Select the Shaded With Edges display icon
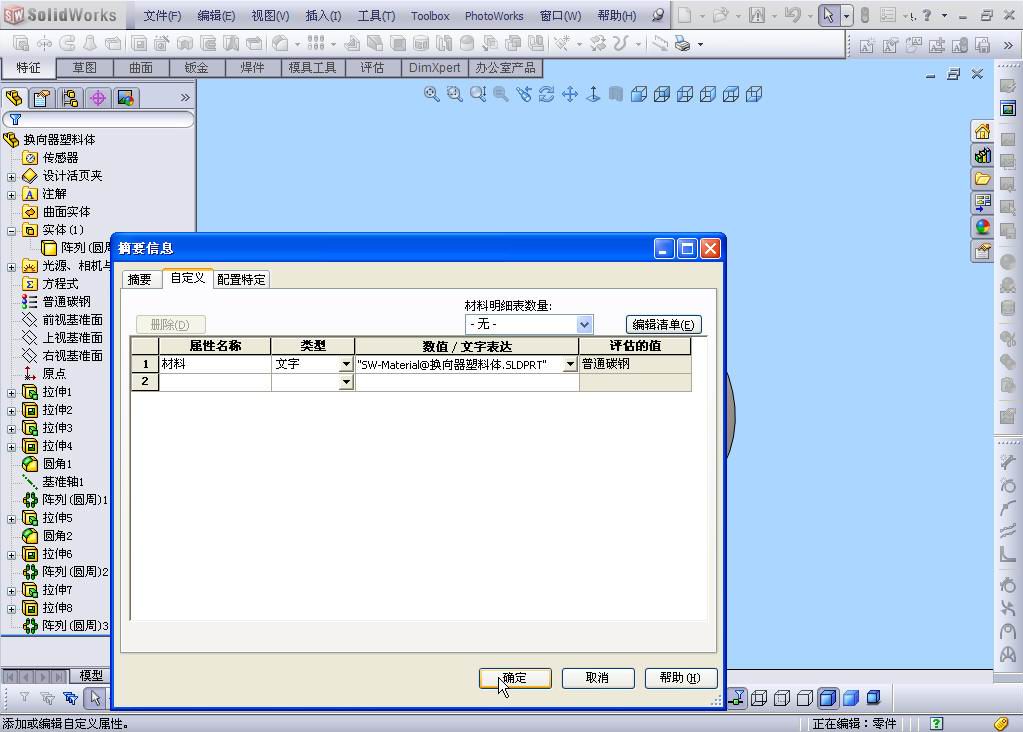 827,698
